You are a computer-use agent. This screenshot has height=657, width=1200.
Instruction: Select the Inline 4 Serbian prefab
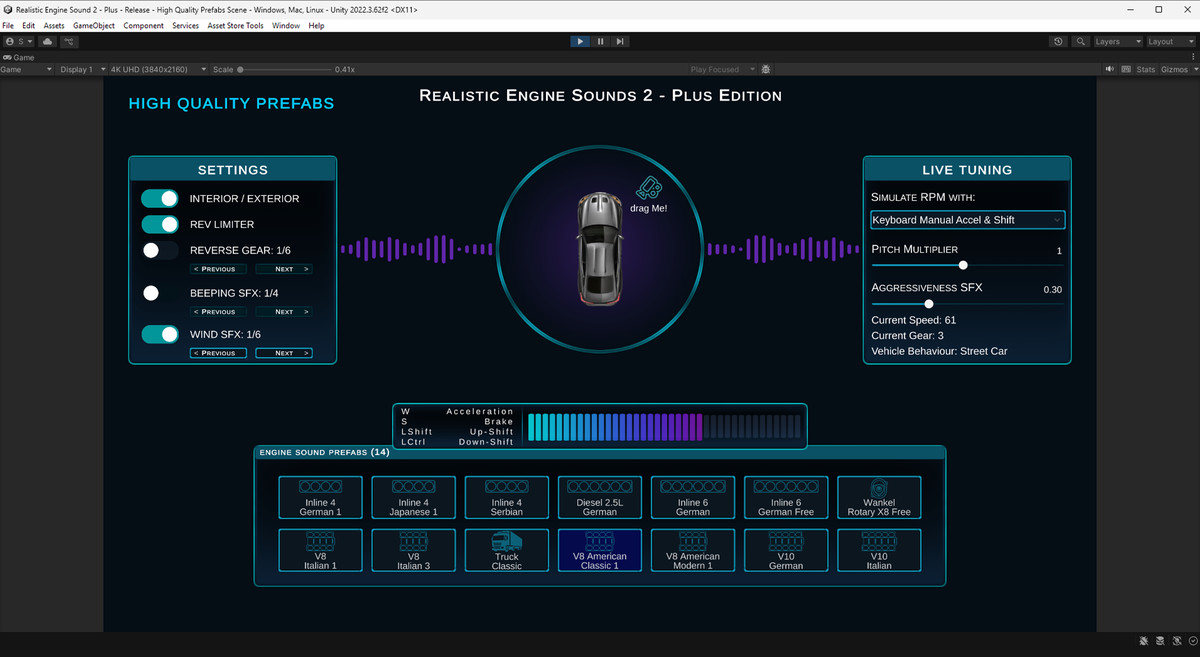pos(506,497)
